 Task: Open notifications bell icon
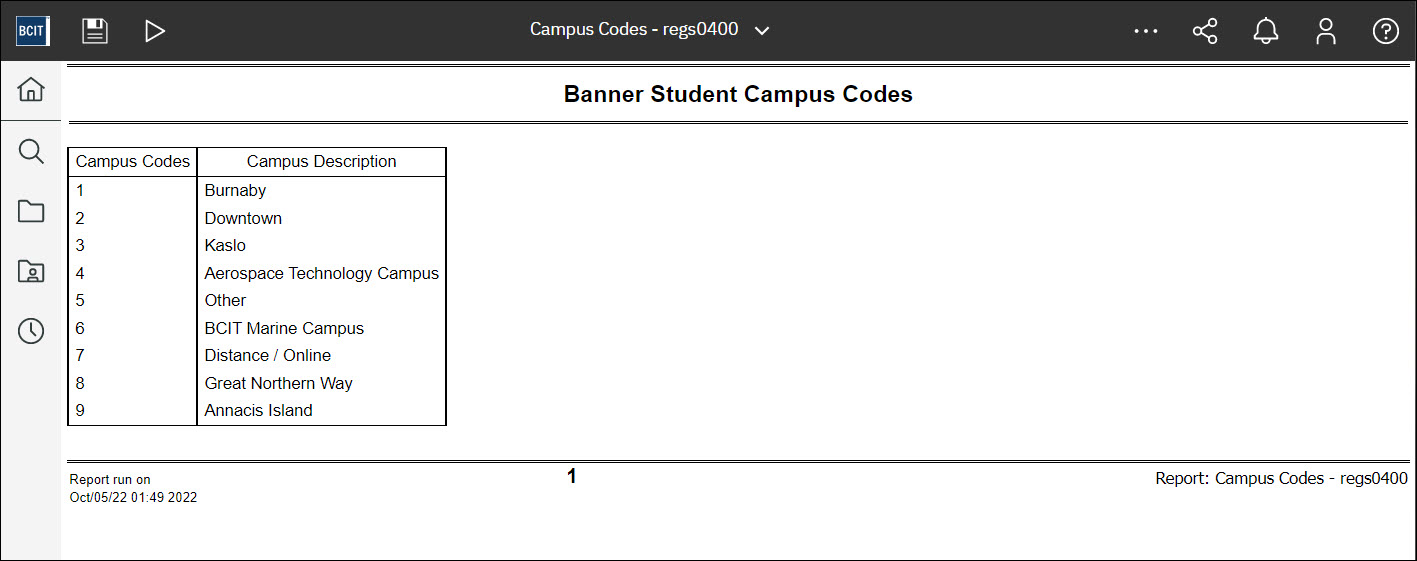tap(1266, 31)
